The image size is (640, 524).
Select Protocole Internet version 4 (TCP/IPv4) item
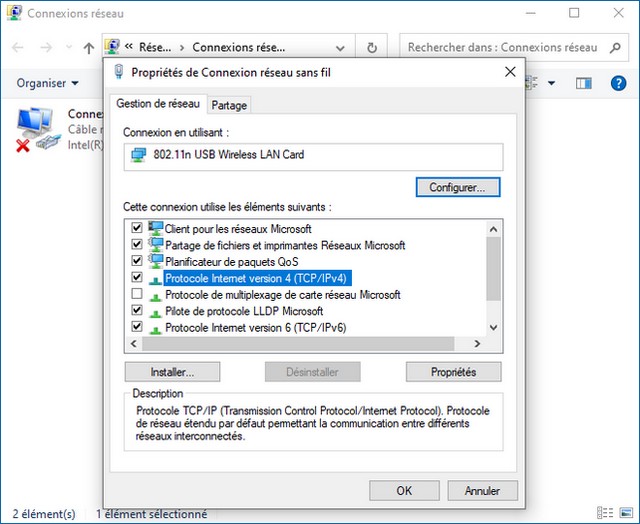pos(256,278)
